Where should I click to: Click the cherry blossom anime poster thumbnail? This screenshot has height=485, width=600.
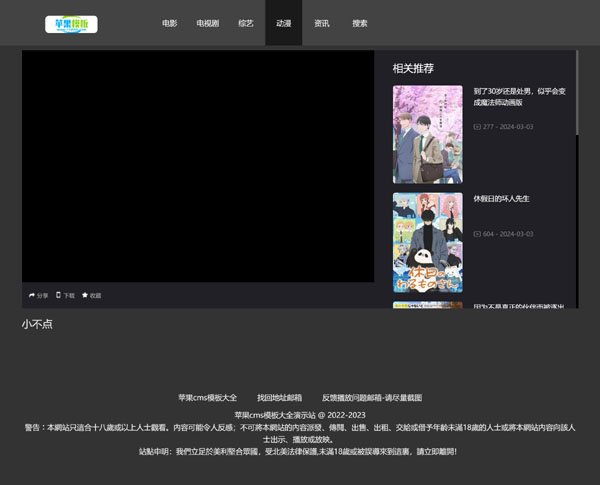[427, 134]
